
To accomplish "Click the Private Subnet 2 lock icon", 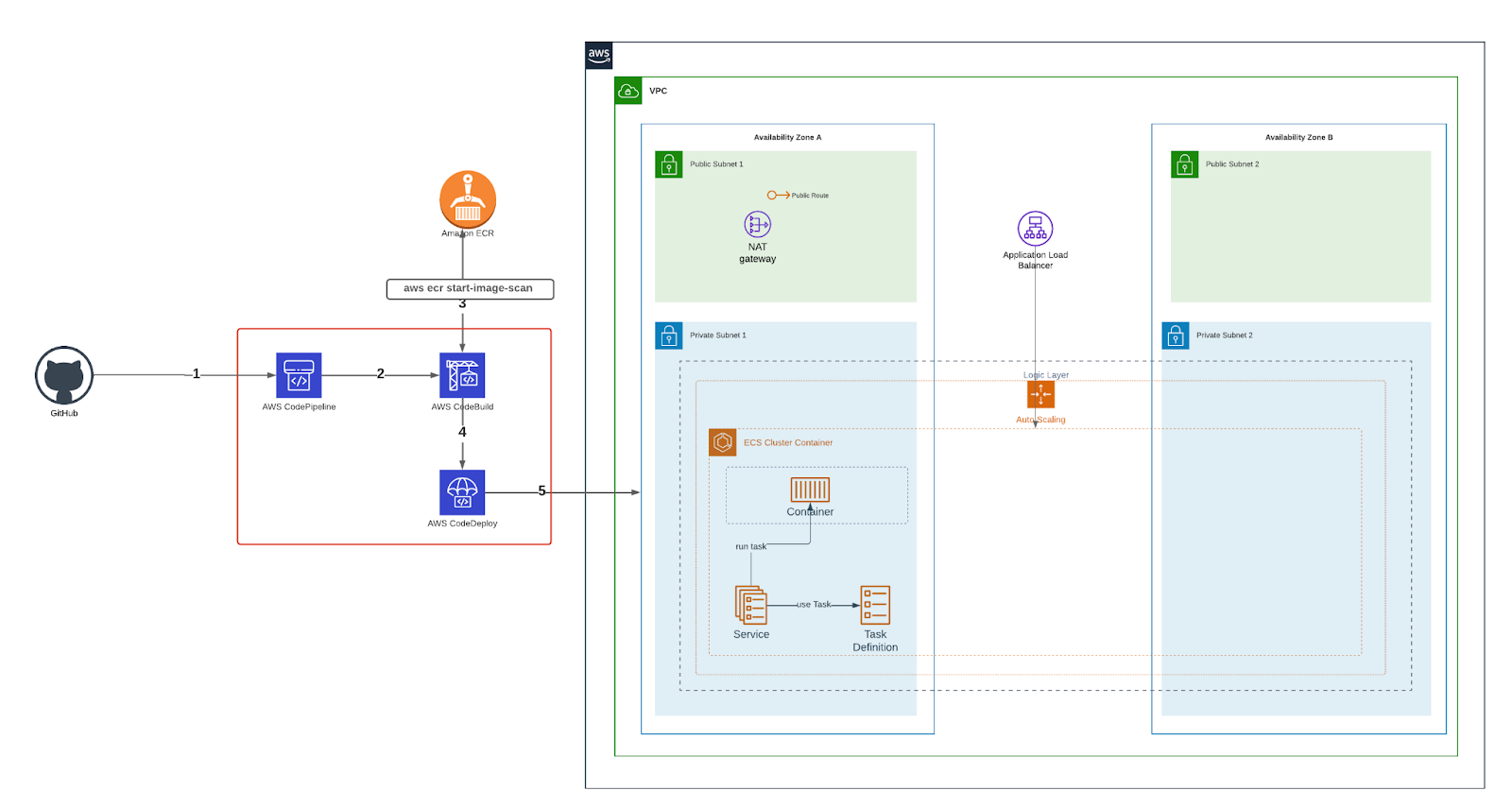I will 1176,335.
